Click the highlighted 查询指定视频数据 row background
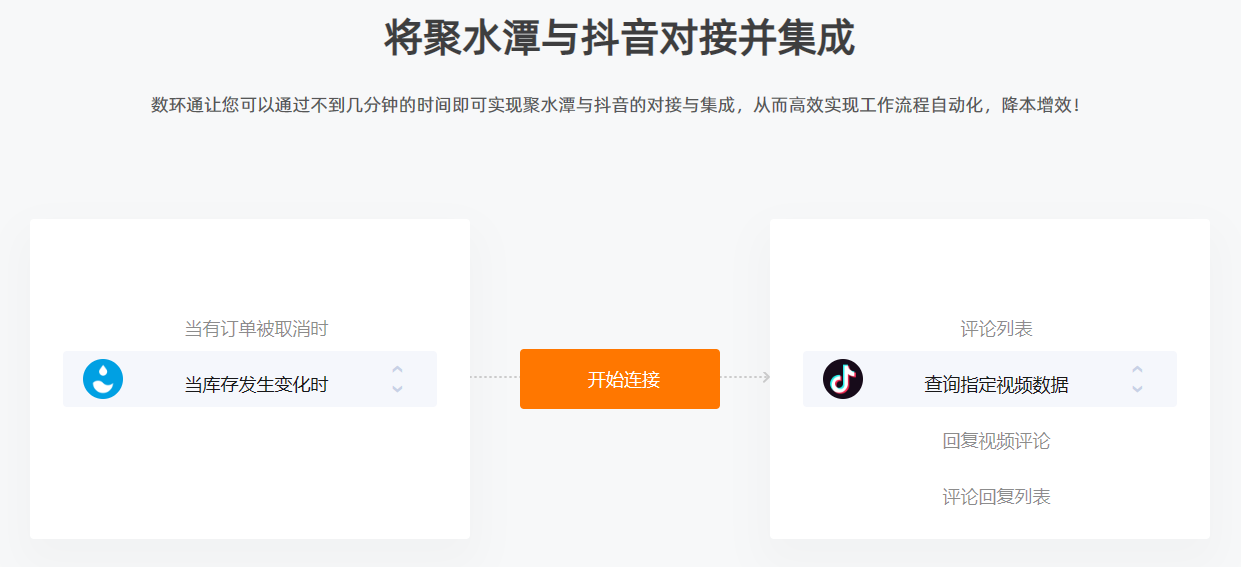 pyautogui.click(x=990, y=379)
